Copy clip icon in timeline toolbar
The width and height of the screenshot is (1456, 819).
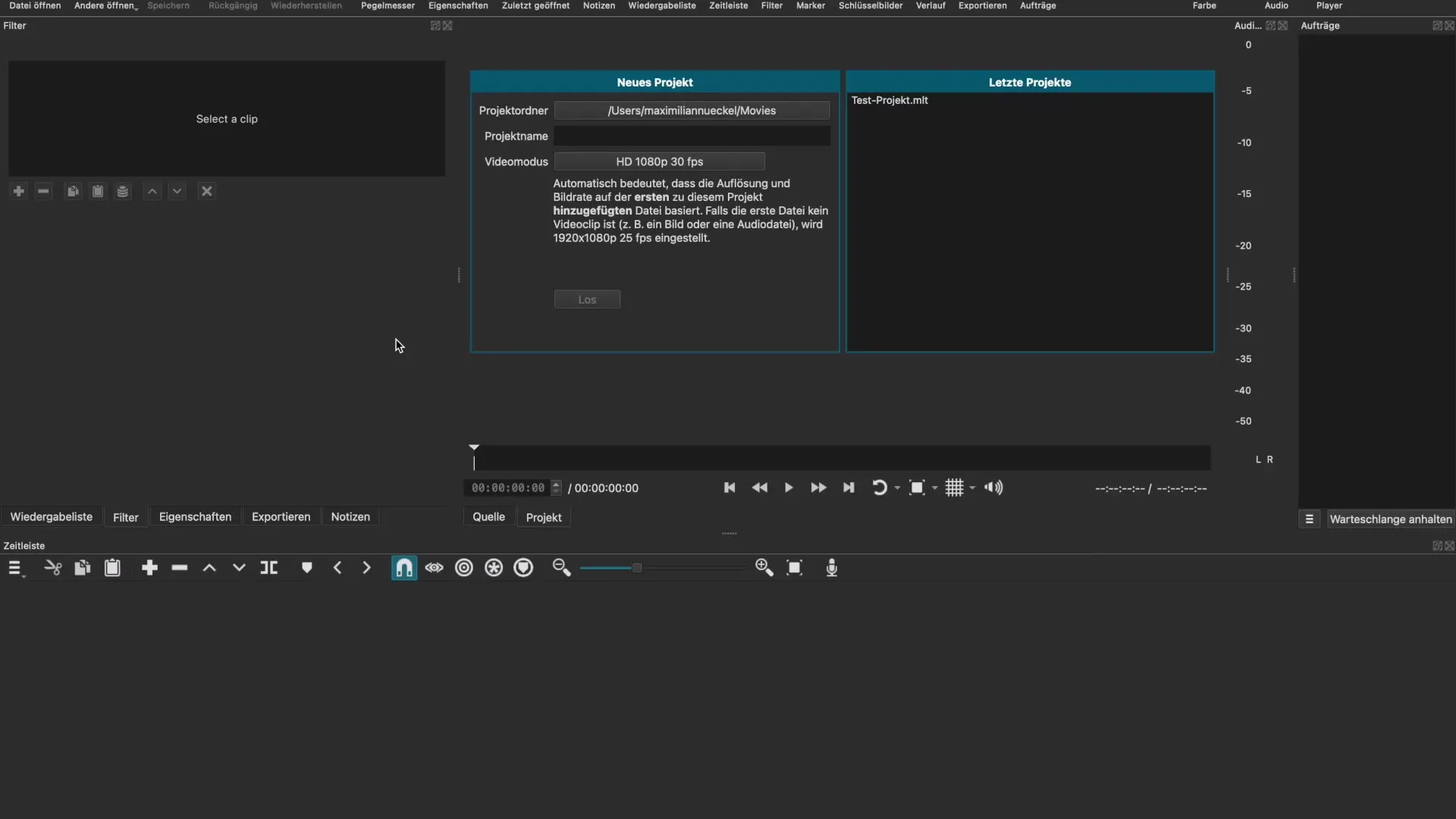click(83, 568)
